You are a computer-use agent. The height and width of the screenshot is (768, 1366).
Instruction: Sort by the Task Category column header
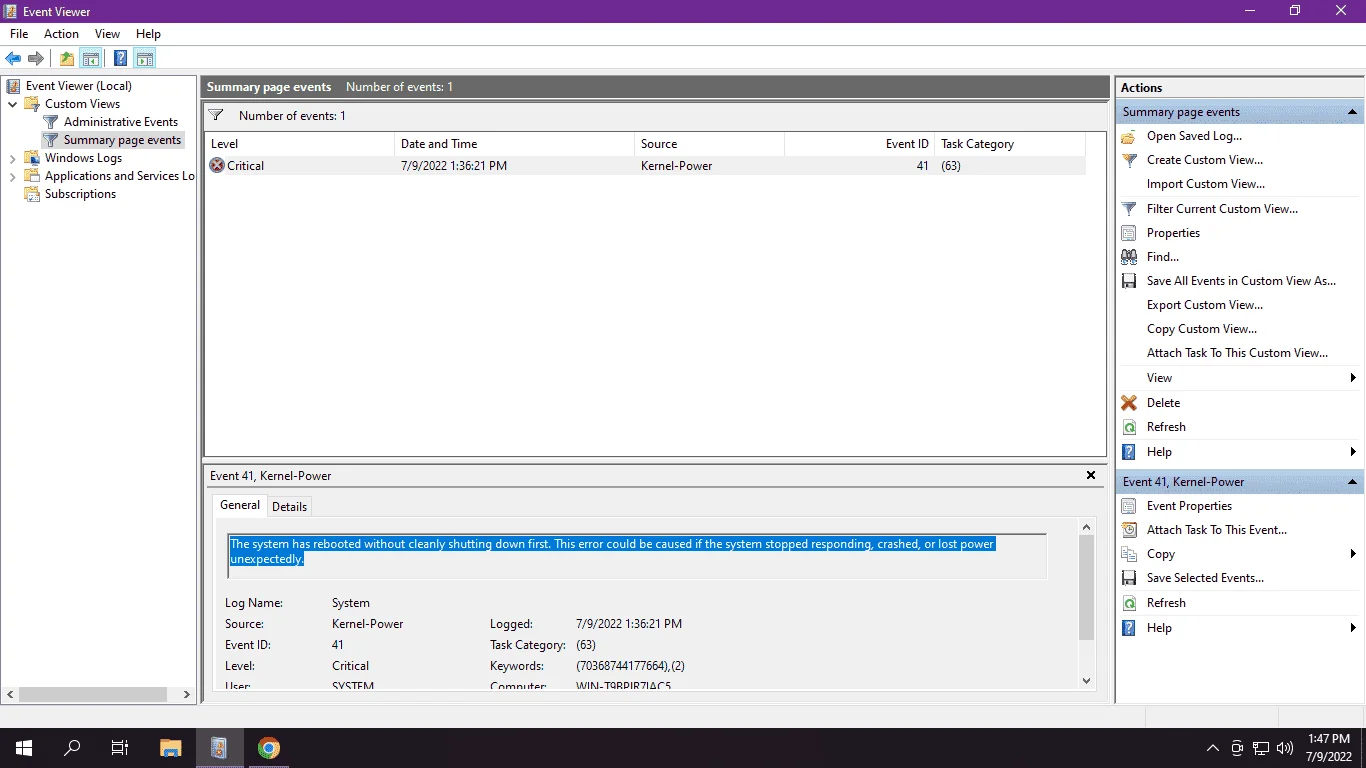point(1010,144)
